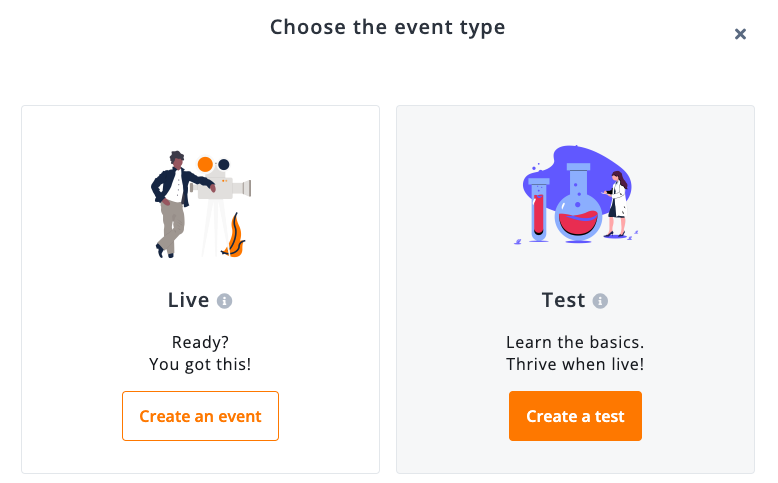The image size is (778, 483).
Task: Click the Create an event button
Action: [200, 416]
